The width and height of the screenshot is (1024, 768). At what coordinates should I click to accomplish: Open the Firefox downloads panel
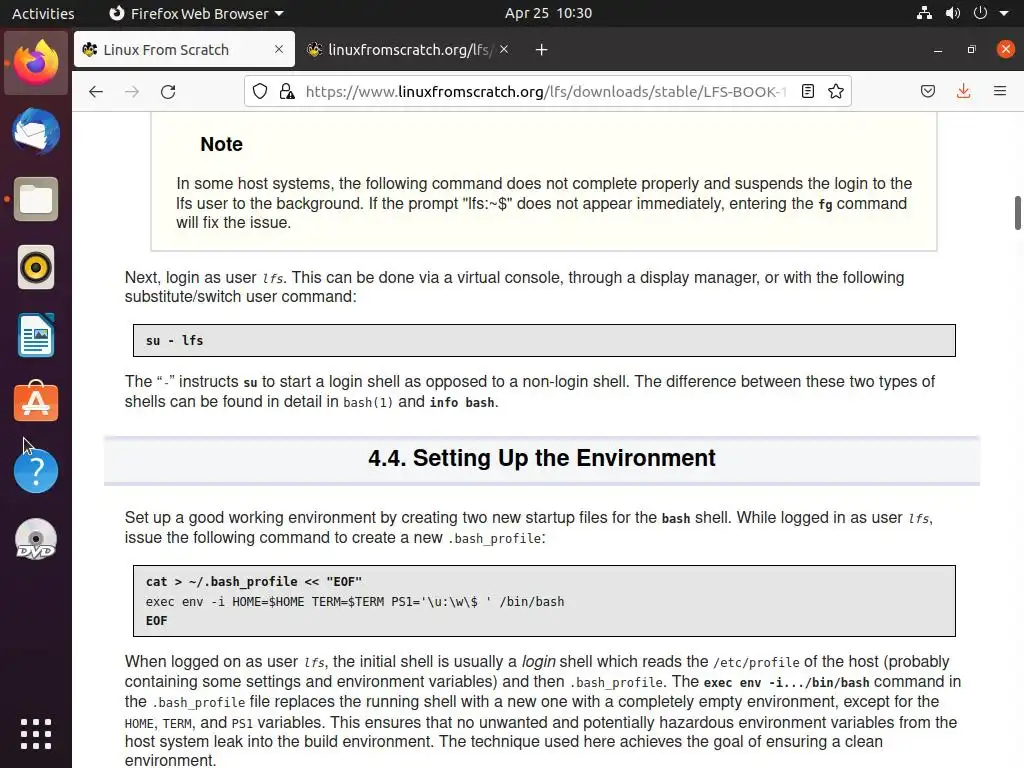963,91
